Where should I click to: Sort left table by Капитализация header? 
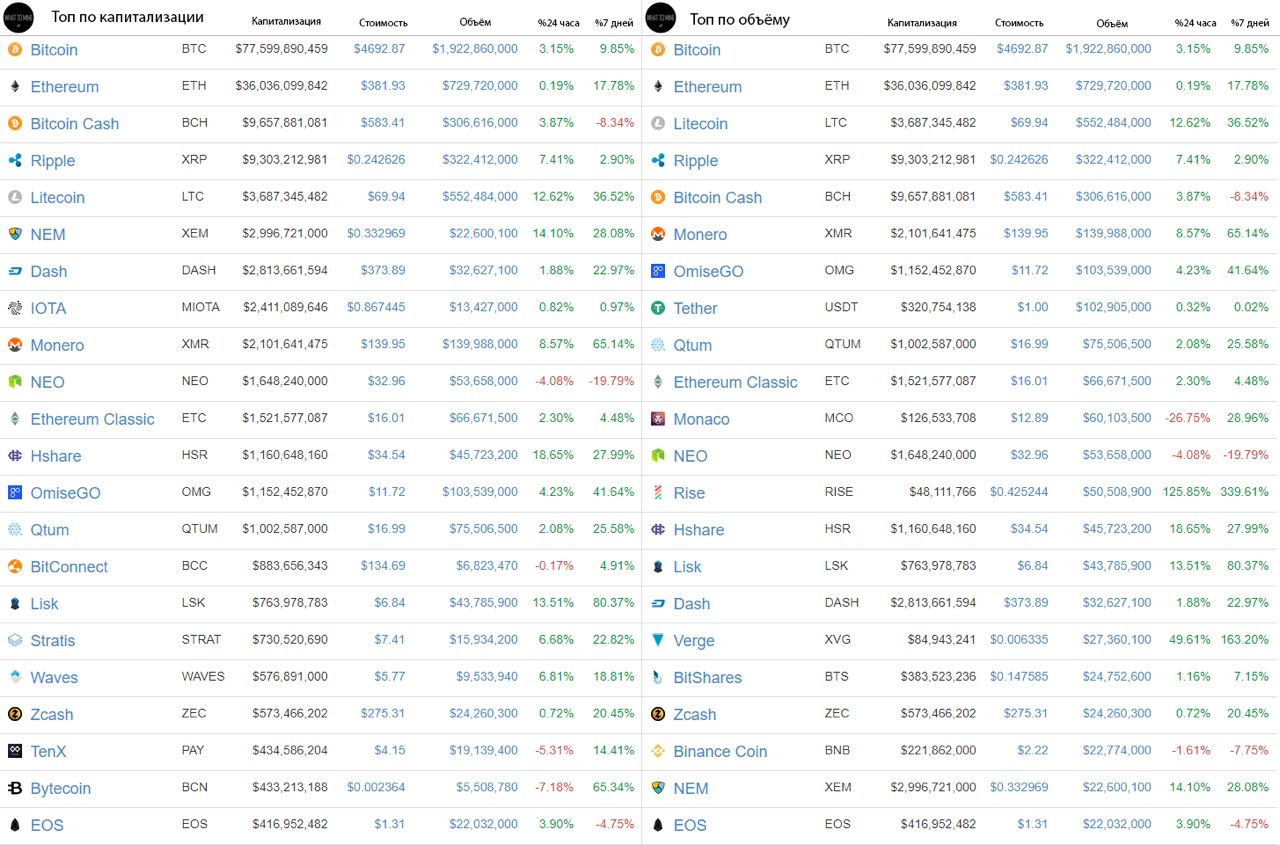(286, 22)
